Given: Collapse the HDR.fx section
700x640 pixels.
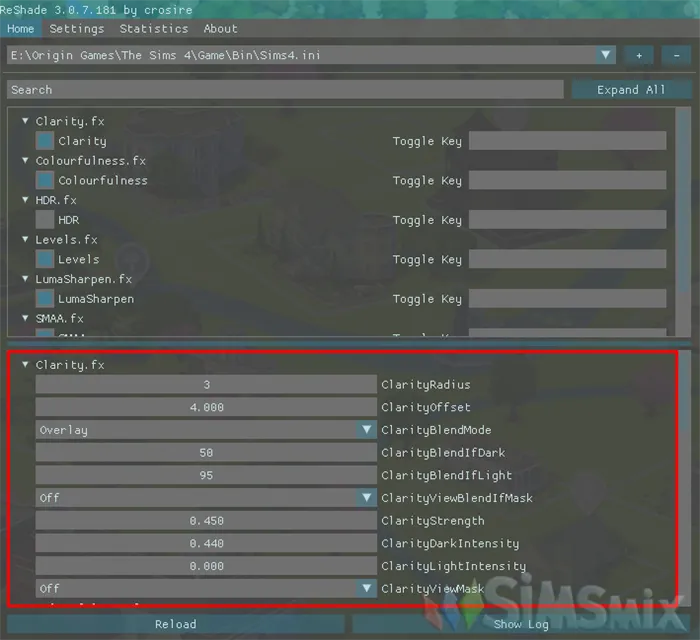Looking at the screenshot, I should click(25, 200).
